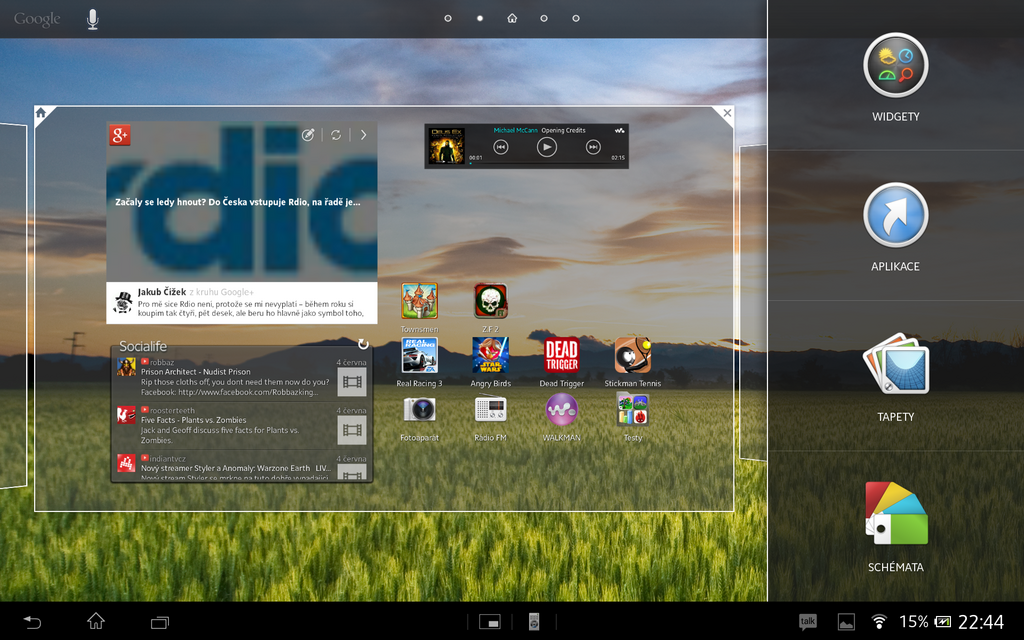Refresh the Socialife feed
Image resolution: width=1024 pixels, height=640 pixels.
point(362,342)
